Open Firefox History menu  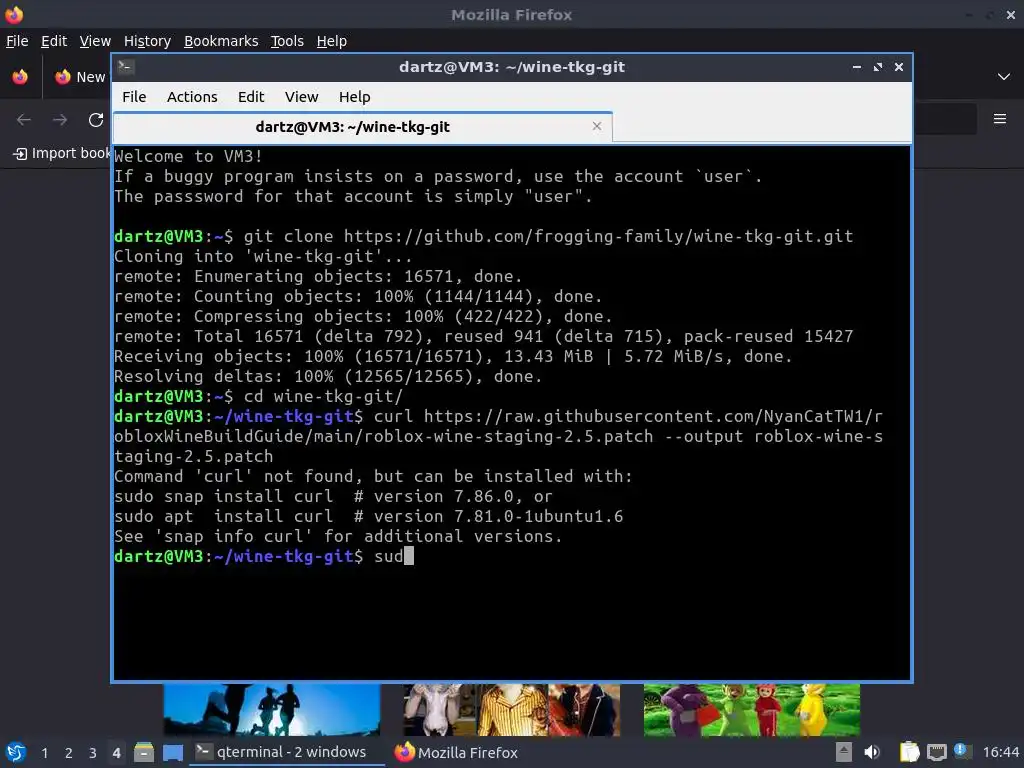pyautogui.click(x=147, y=40)
